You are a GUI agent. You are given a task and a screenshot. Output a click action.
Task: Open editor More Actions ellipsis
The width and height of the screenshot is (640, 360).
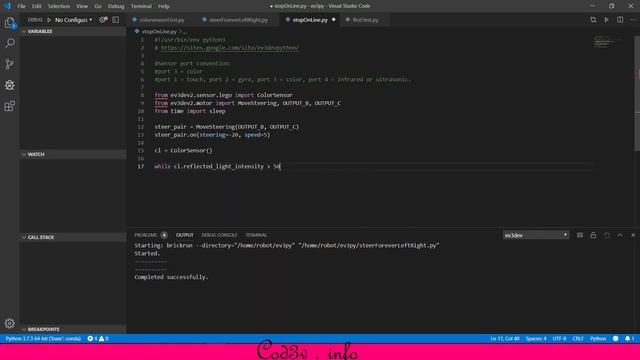click(x=633, y=20)
